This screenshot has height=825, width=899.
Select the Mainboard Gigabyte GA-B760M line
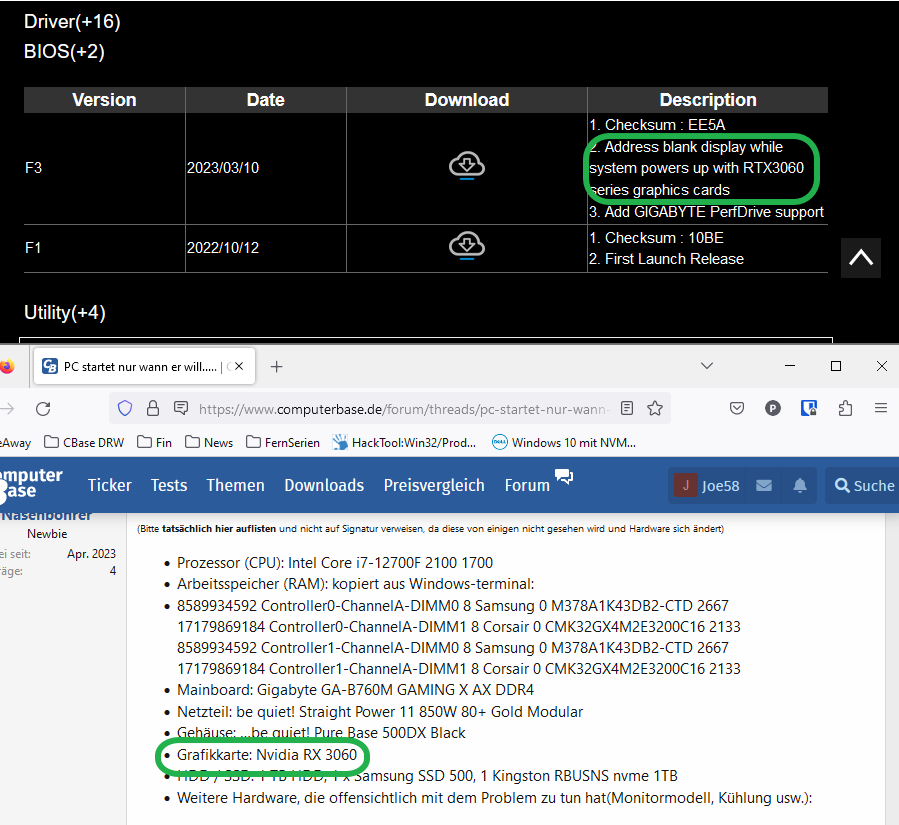pyautogui.click(x=355, y=690)
